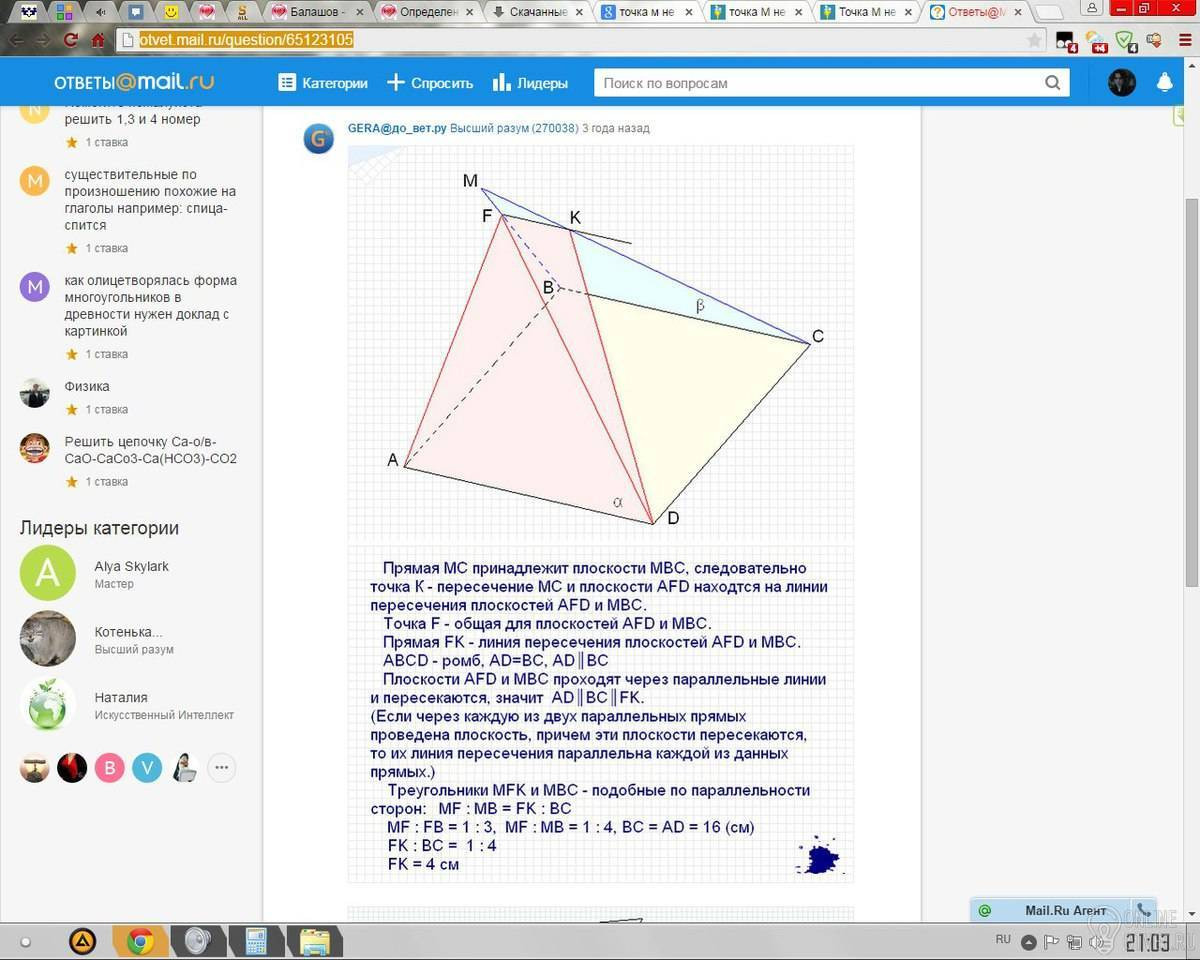Open the calculator taskbar icon
Image resolution: width=1200 pixels, height=960 pixels.
256,941
